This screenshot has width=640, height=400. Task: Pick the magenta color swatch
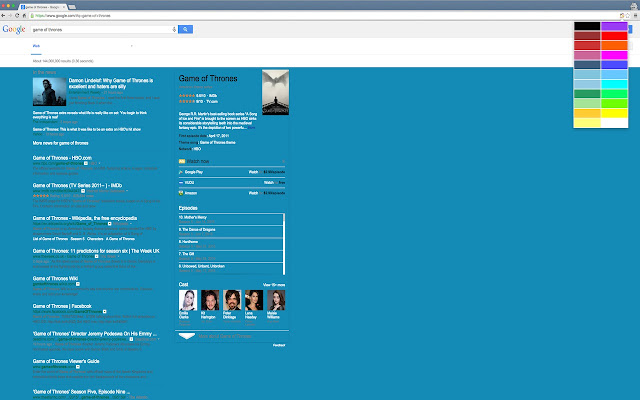(x=614, y=55)
